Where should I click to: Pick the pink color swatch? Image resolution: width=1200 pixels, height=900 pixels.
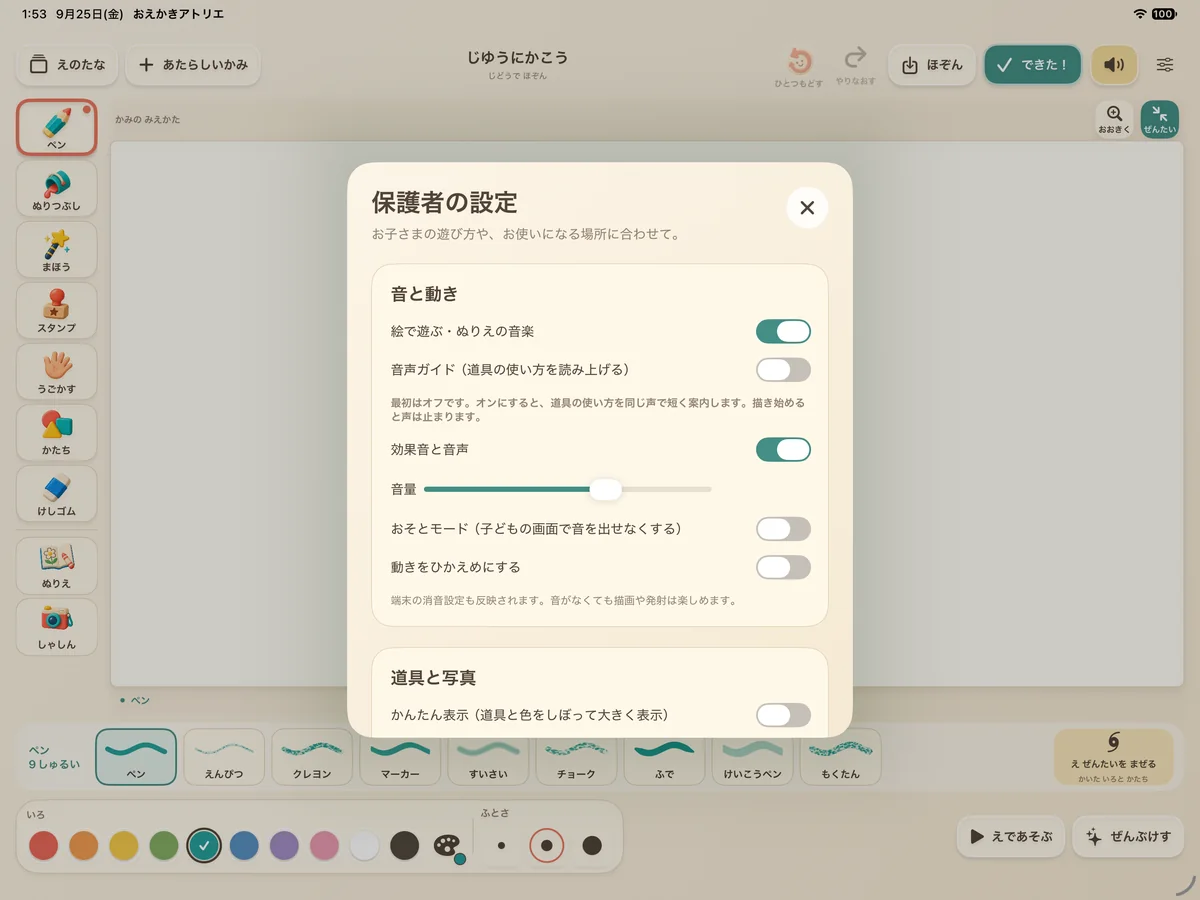click(x=324, y=846)
